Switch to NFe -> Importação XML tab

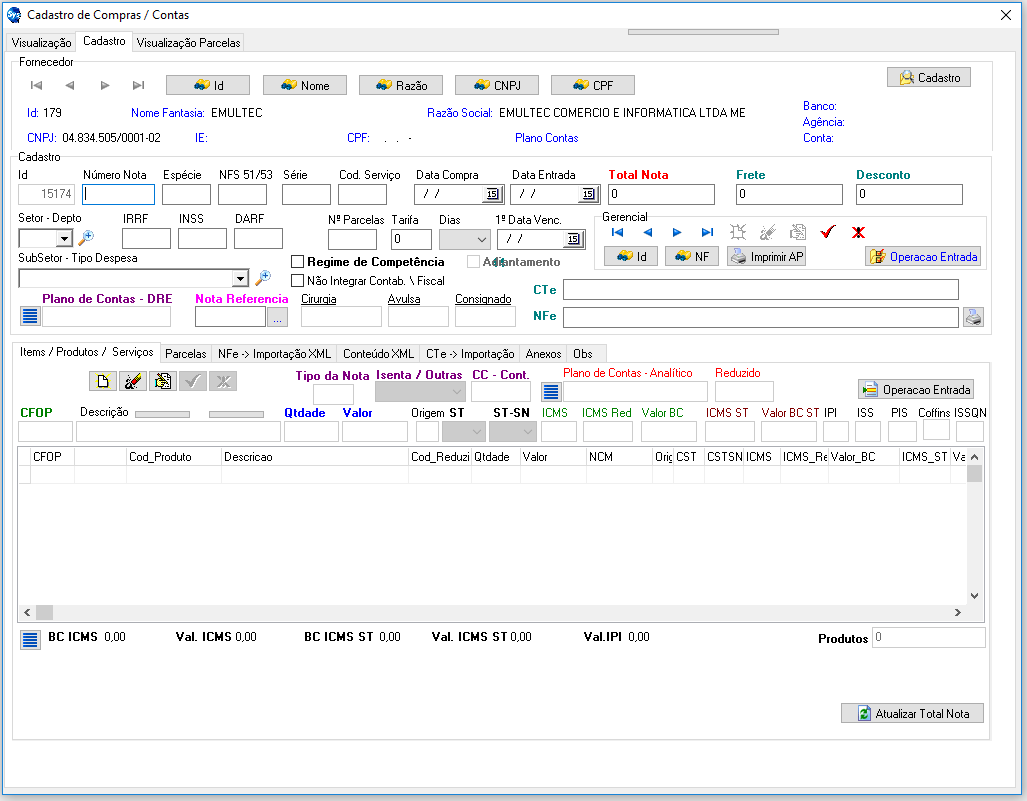click(x=274, y=354)
